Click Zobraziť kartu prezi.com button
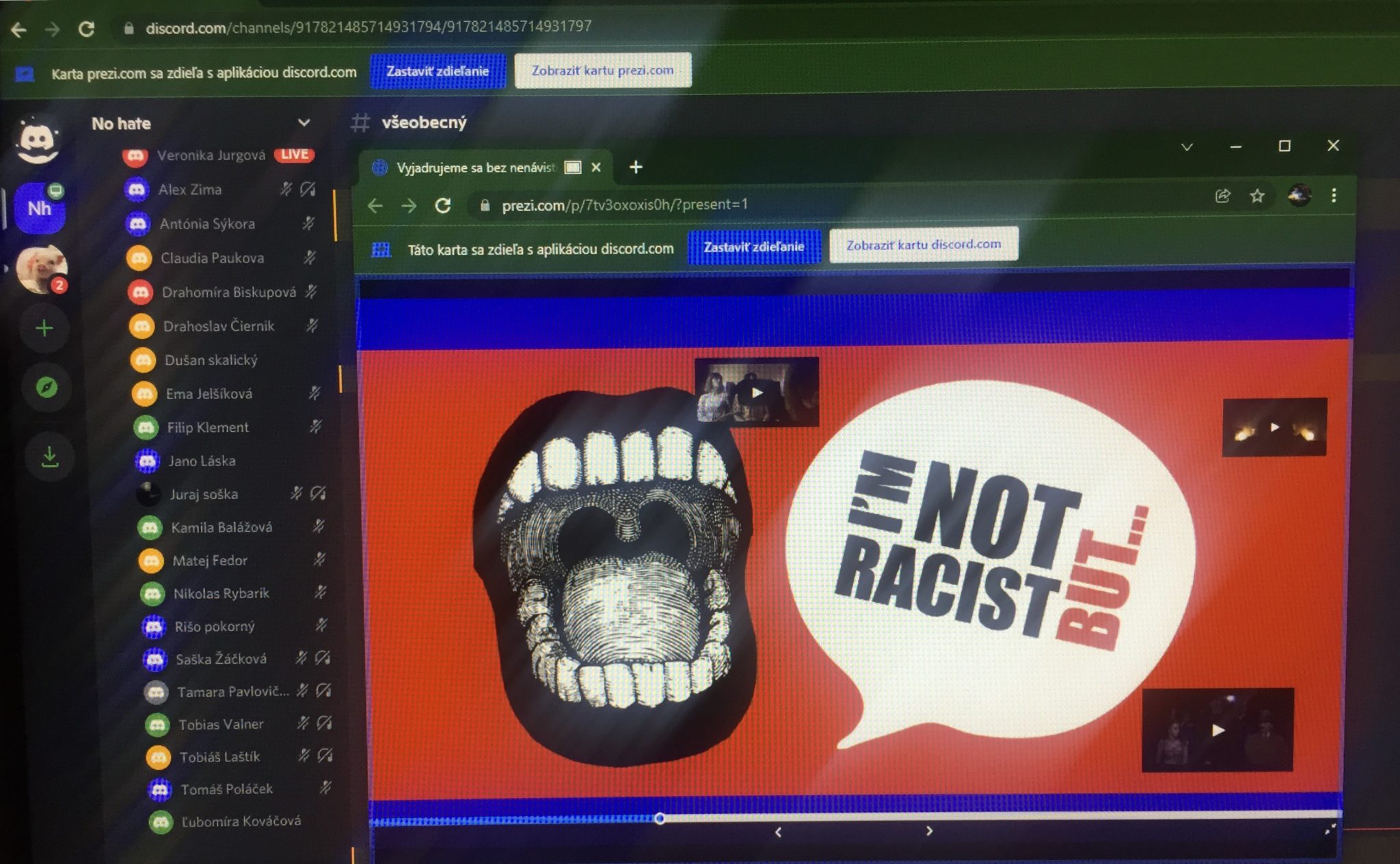The height and width of the screenshot is (864, 1400). coord(602,70)
